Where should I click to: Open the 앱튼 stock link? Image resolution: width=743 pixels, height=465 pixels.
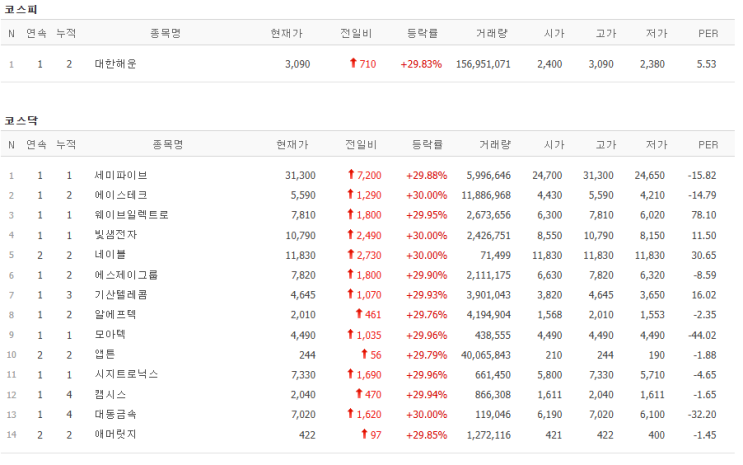click(x=105, y=355)
